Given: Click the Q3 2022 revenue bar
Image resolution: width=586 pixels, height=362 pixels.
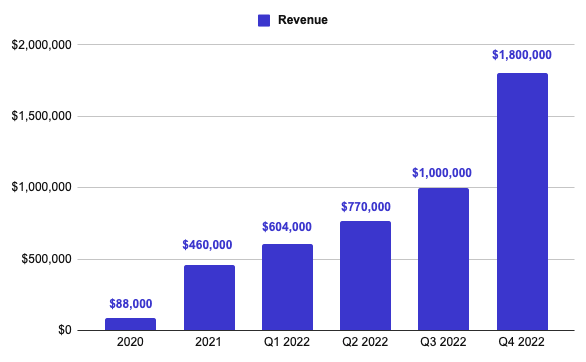Looking at the screenshot, I should click(444, 259).
